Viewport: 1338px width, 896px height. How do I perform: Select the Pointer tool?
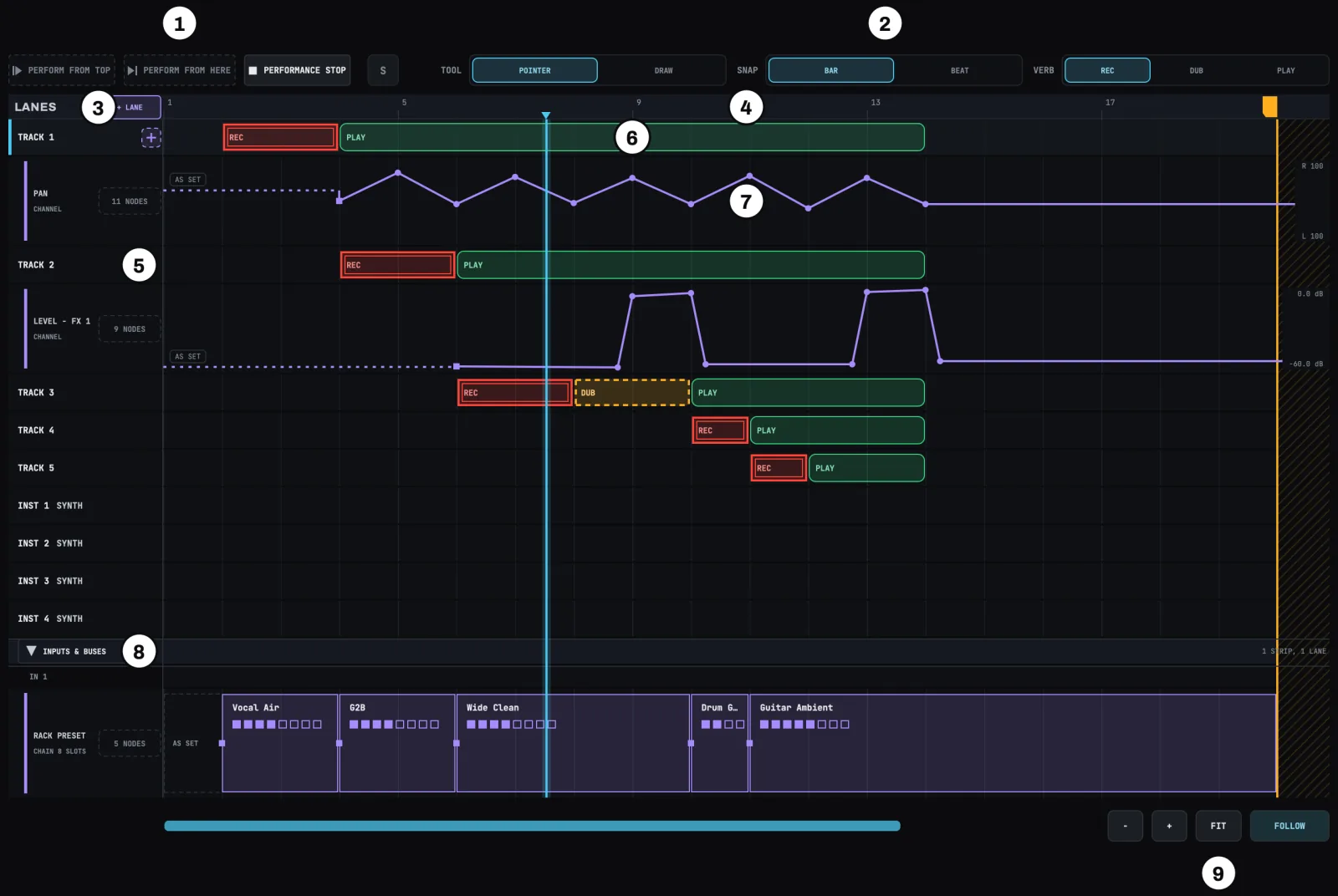[535, 70]
